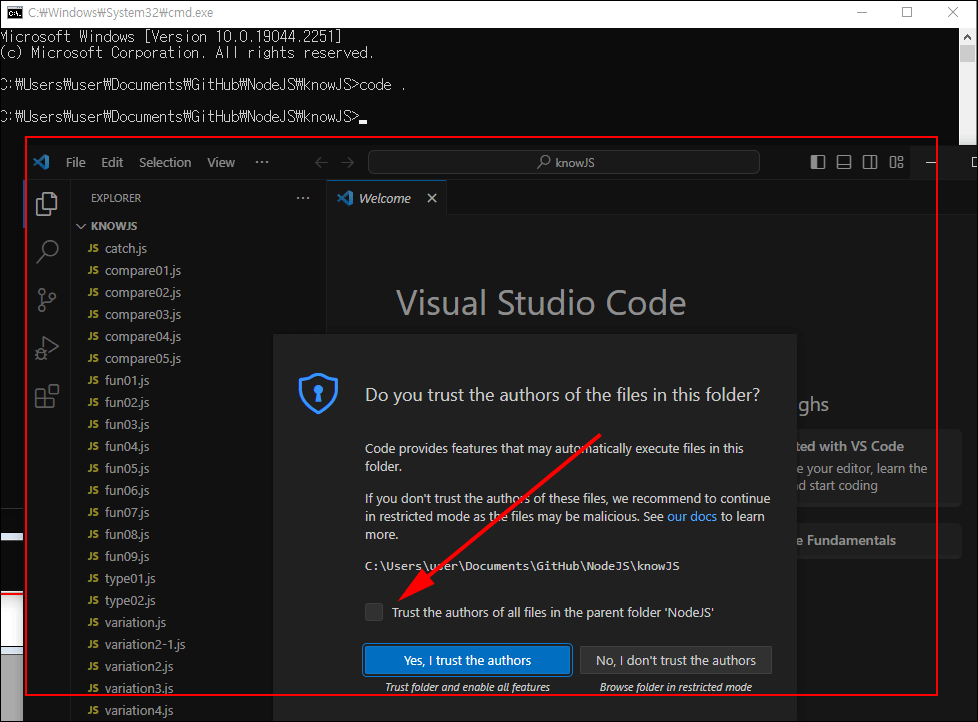Screen dimensions: 978x722
Task: Open the View menu
Action: (221, 163)
